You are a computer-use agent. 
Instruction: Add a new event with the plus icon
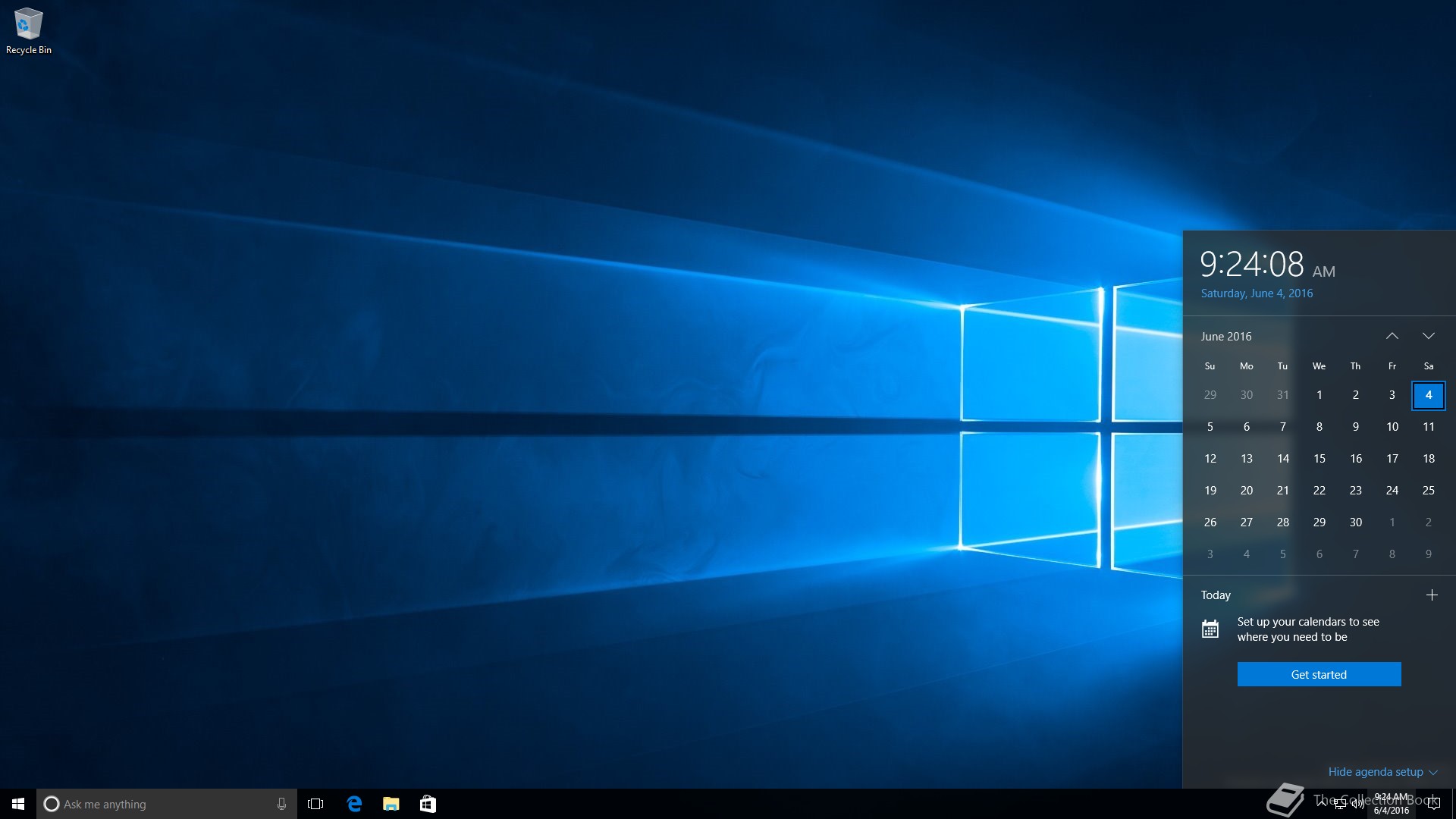coord(1432,595)
